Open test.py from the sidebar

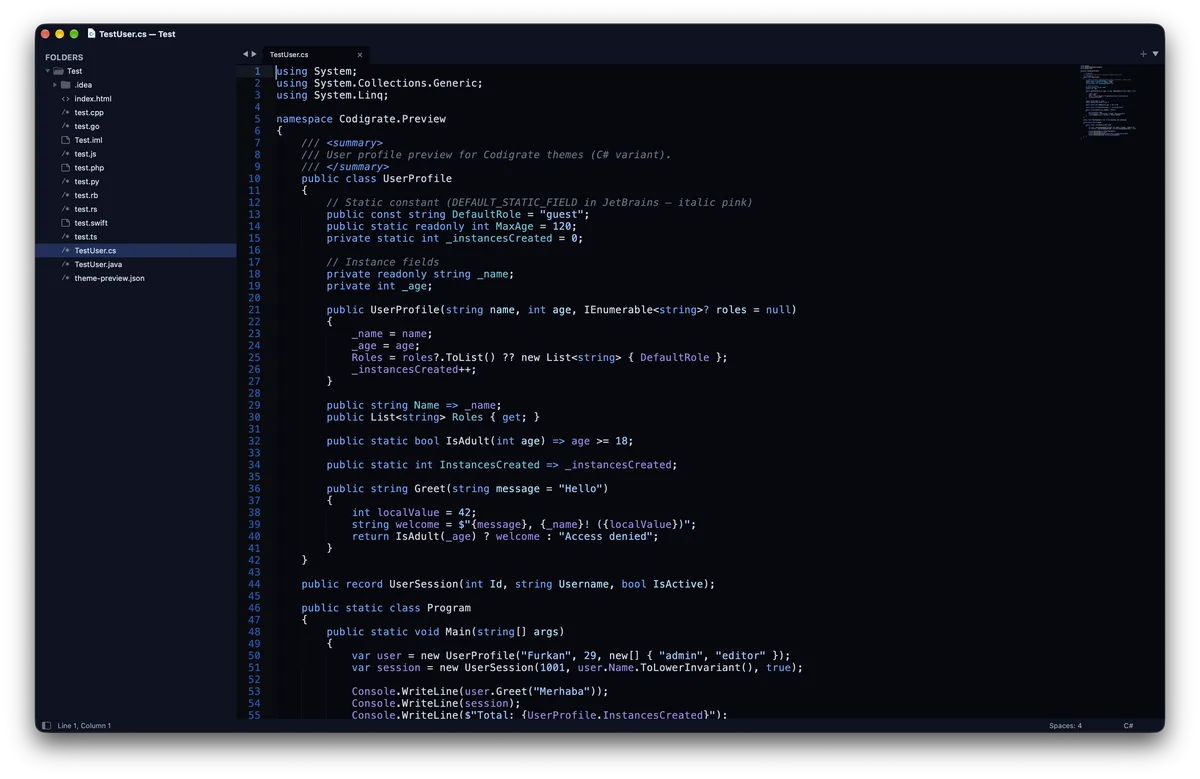[87, 182]
